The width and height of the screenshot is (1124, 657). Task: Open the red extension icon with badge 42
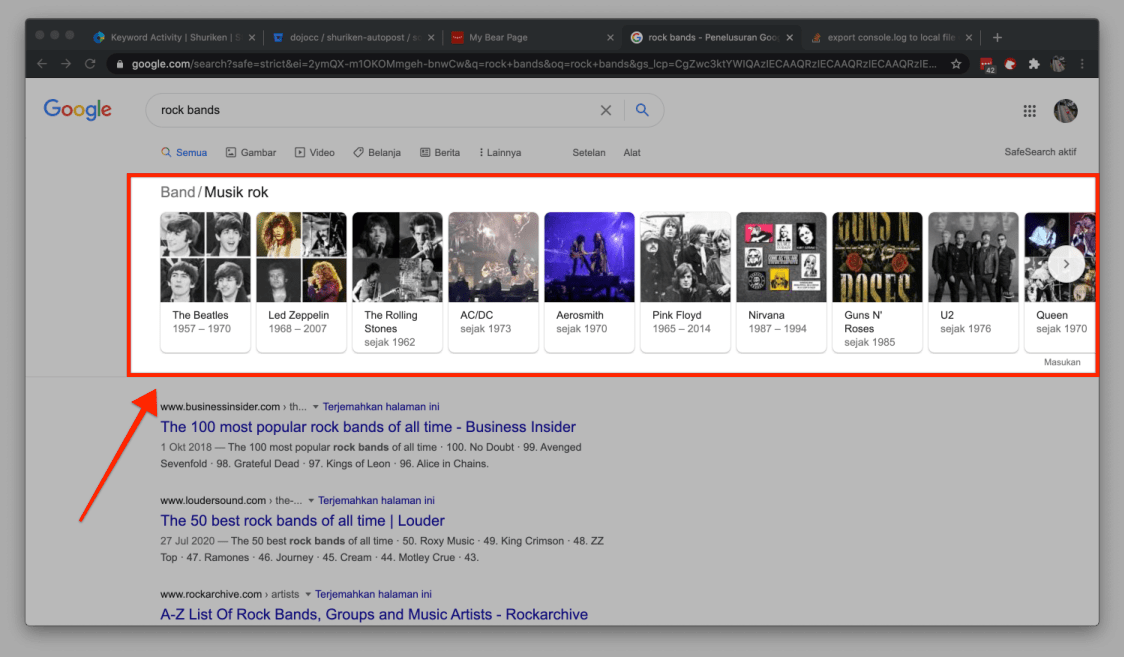click(987, 64)
